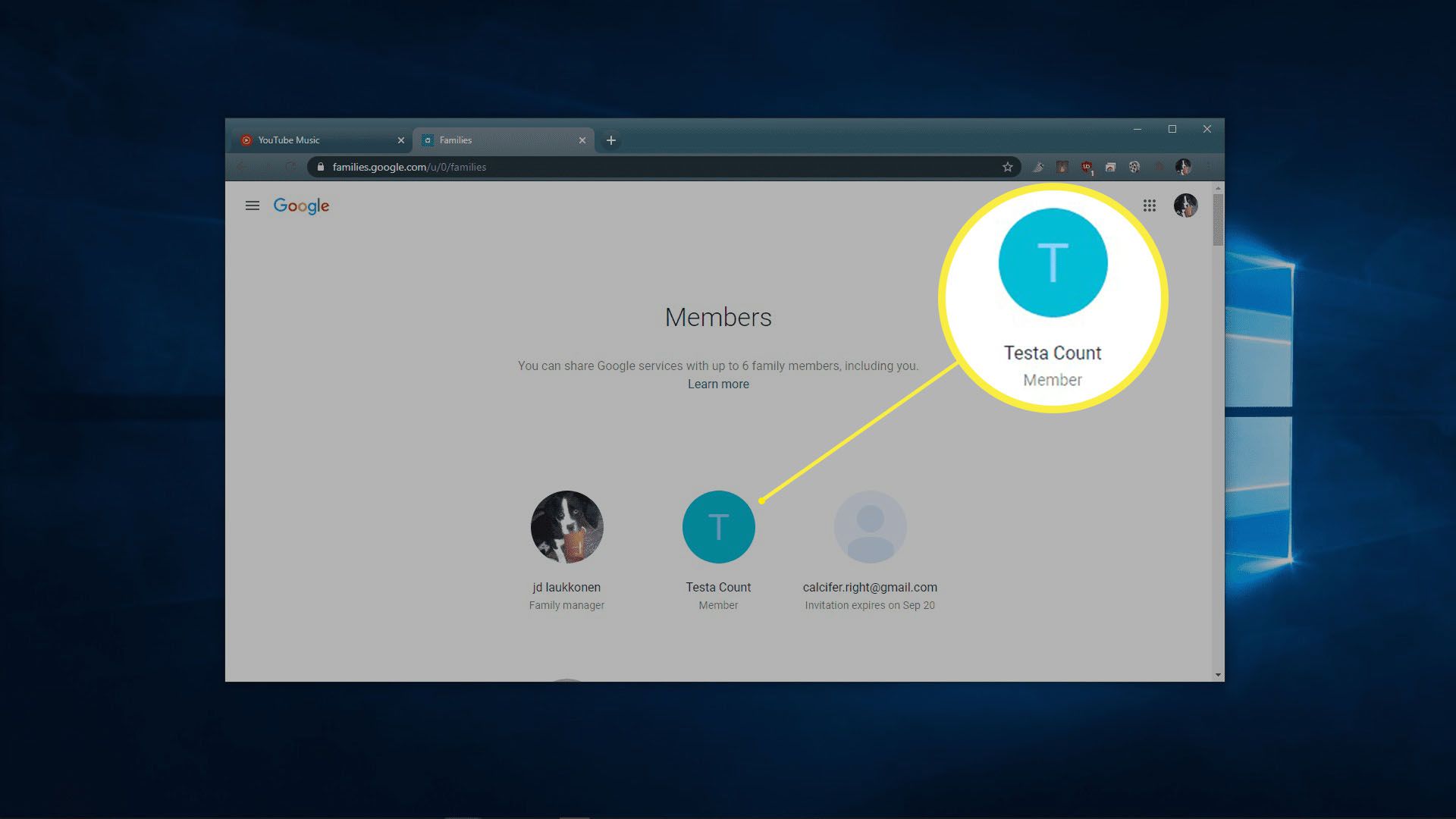Click the open new tab plus button
This screenshot has width=1456, height=819.
[x=611, y=140]
